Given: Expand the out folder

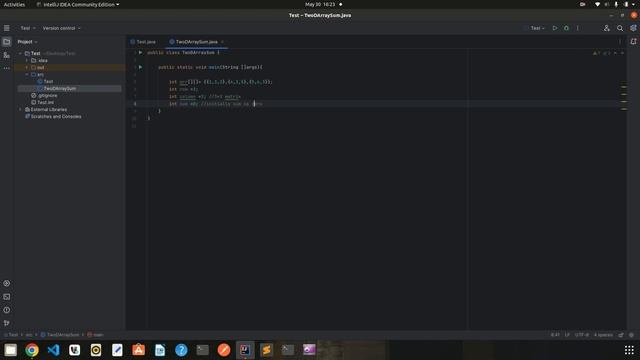Looking at the screenshot, I should click(27, 67).
